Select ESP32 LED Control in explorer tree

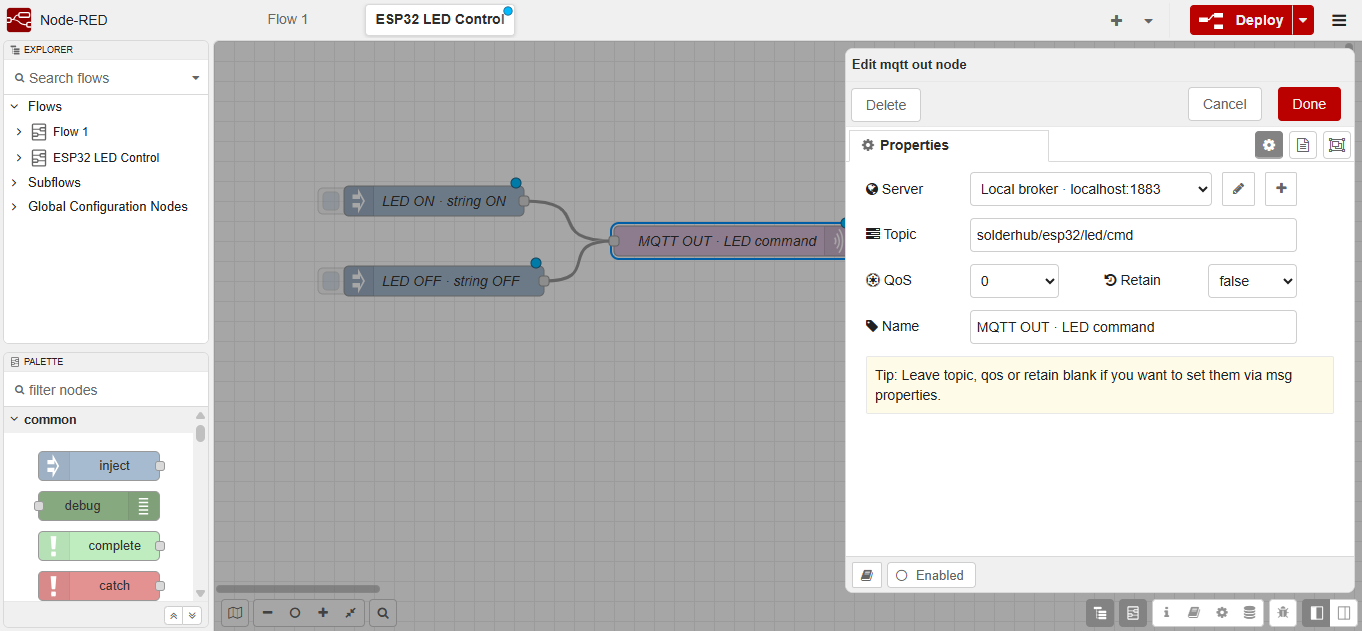pyautogui.click(x=106, y=158)
